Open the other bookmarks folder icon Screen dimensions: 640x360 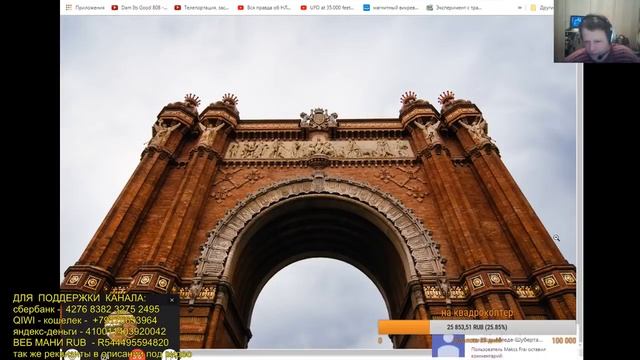click(533, 7)
